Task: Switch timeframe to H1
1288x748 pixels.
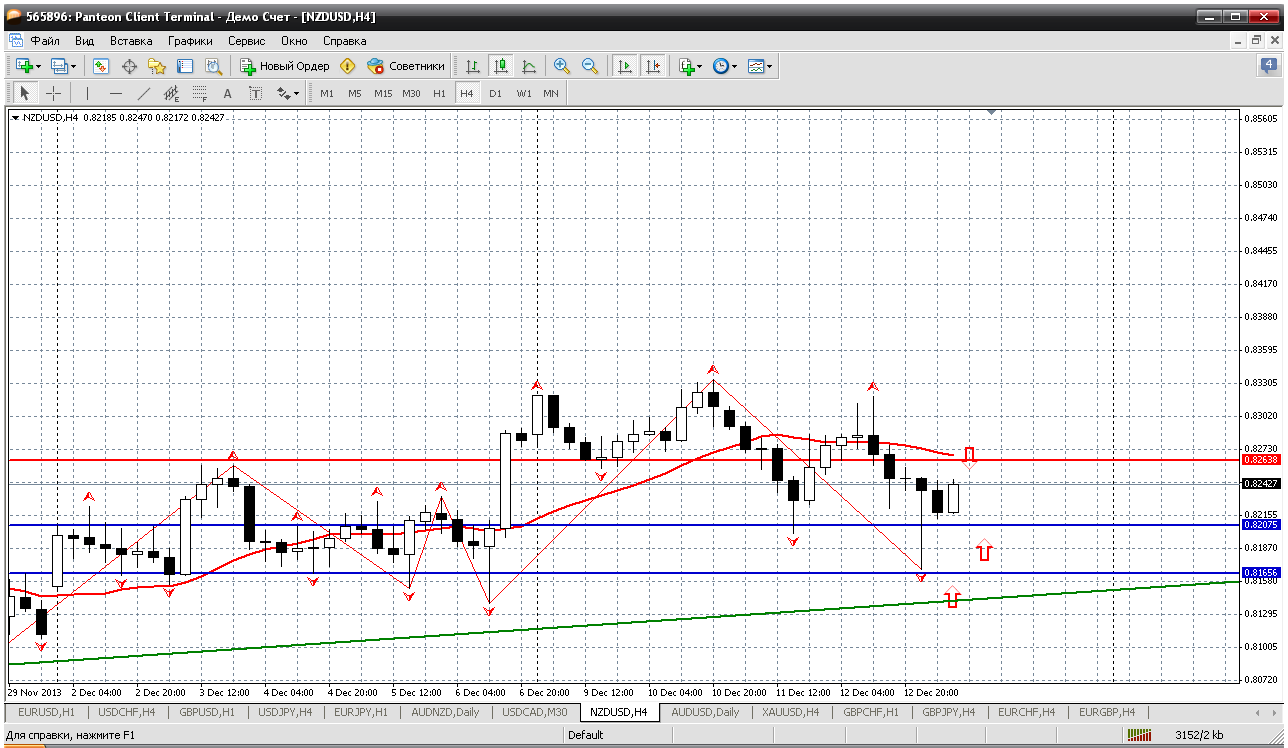Action: point(439,93)
